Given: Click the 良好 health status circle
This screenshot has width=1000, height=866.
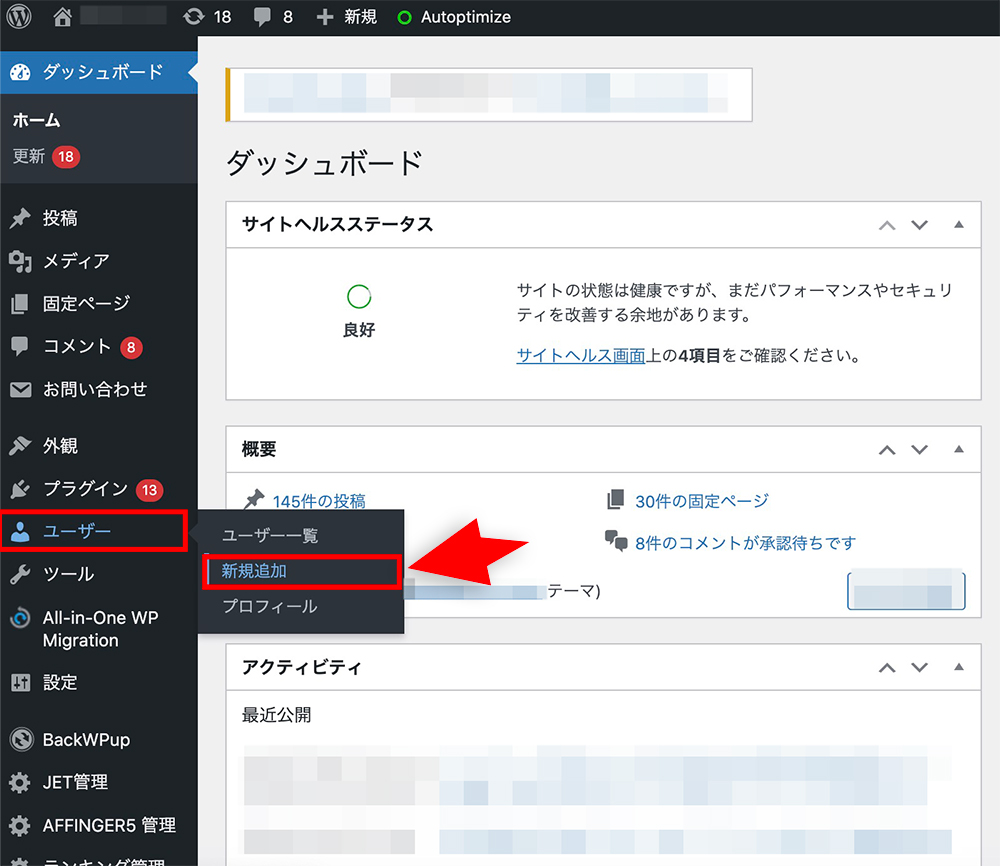Looking at the screenshot, I should point(359,297).
